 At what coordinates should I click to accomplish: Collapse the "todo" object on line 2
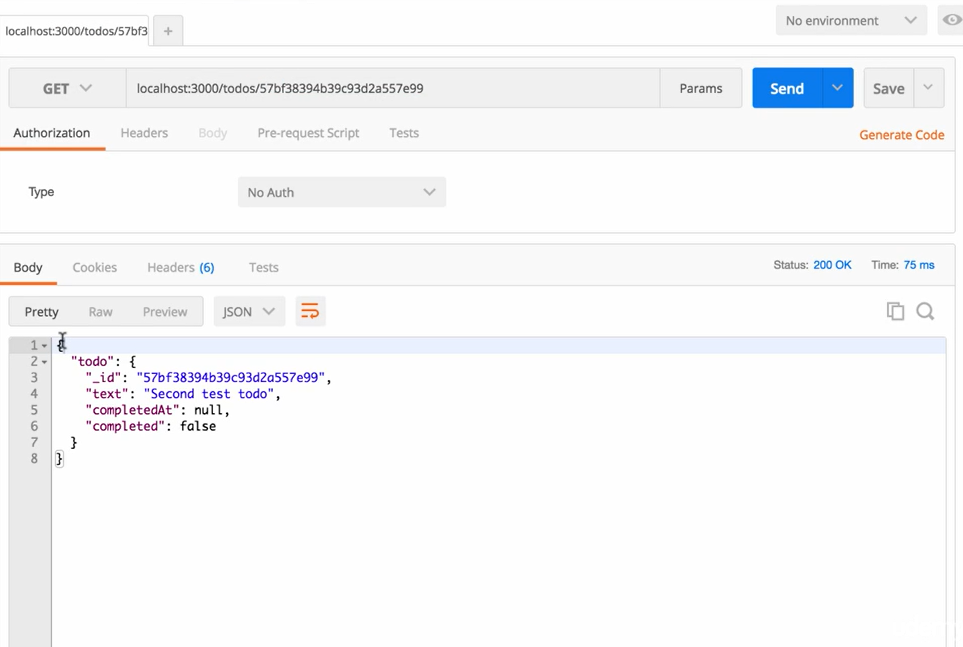tap(44, 362)
